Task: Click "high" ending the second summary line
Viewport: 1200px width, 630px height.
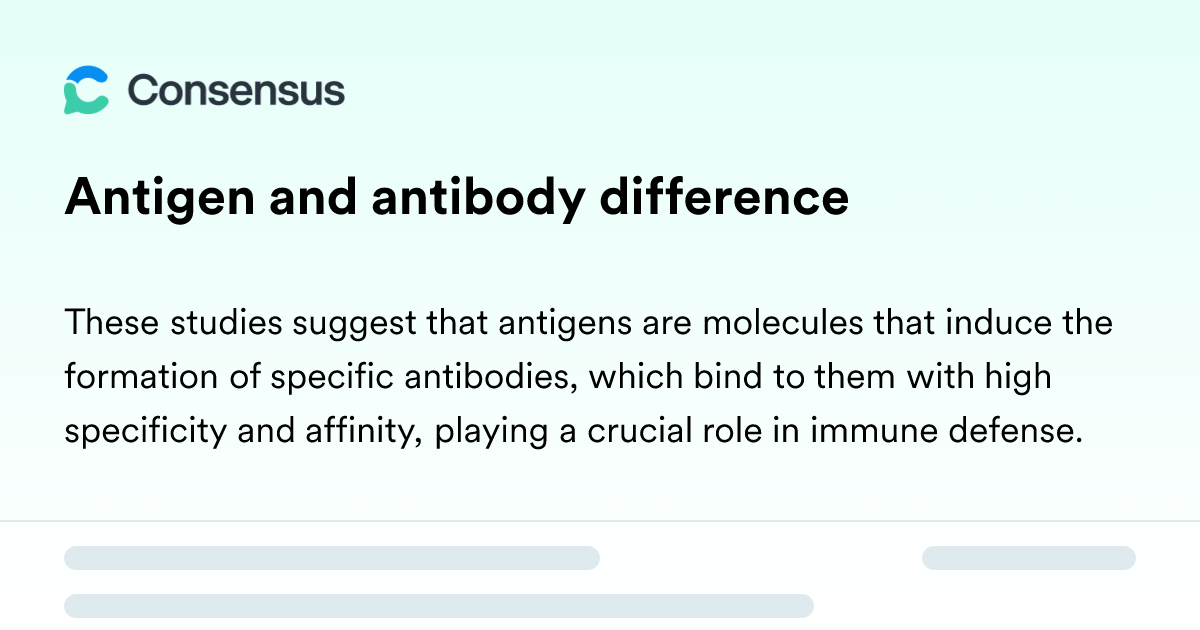Action: [1019, 380]
